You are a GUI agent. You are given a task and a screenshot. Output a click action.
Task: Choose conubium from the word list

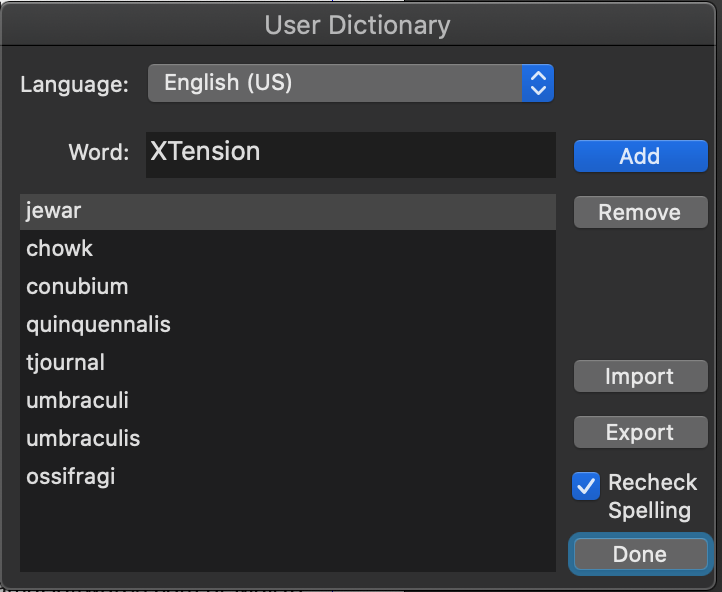[288, 287]
